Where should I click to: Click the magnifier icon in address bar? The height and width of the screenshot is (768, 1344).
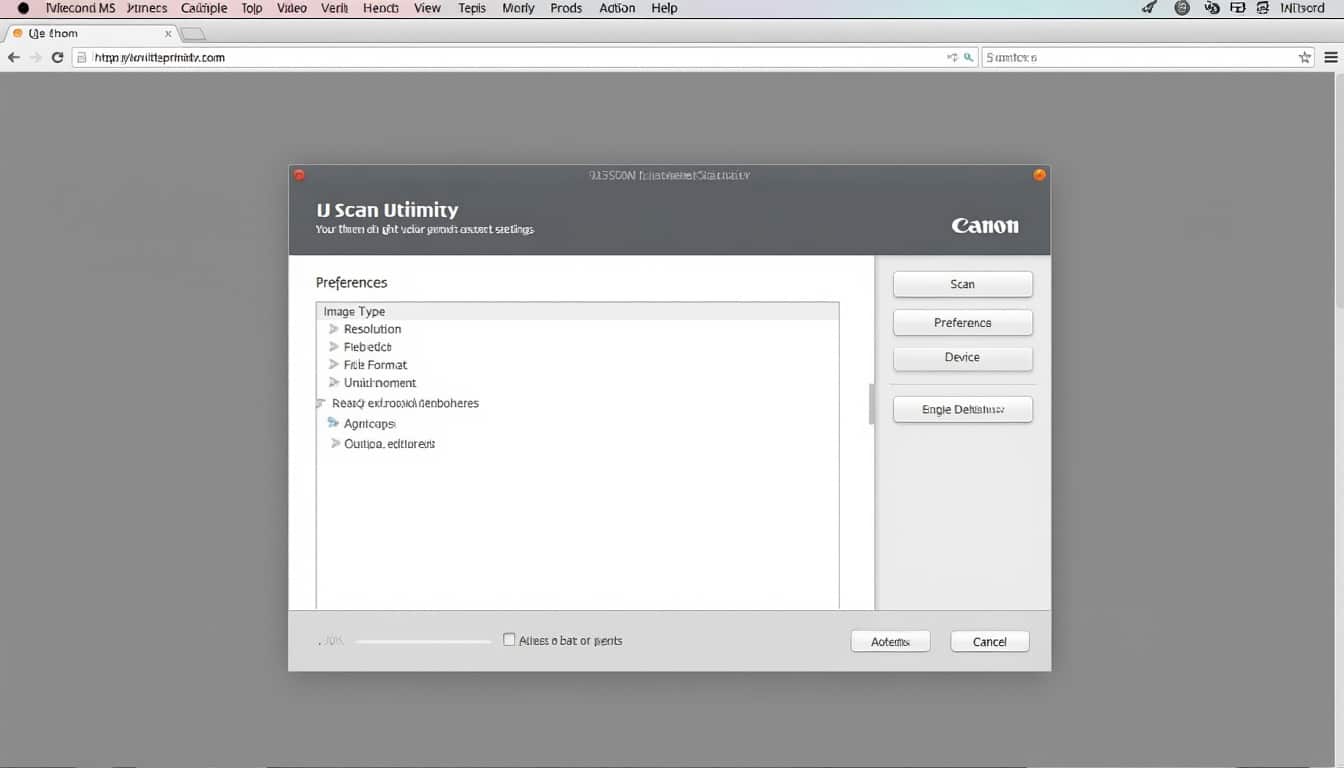(968, 58)
